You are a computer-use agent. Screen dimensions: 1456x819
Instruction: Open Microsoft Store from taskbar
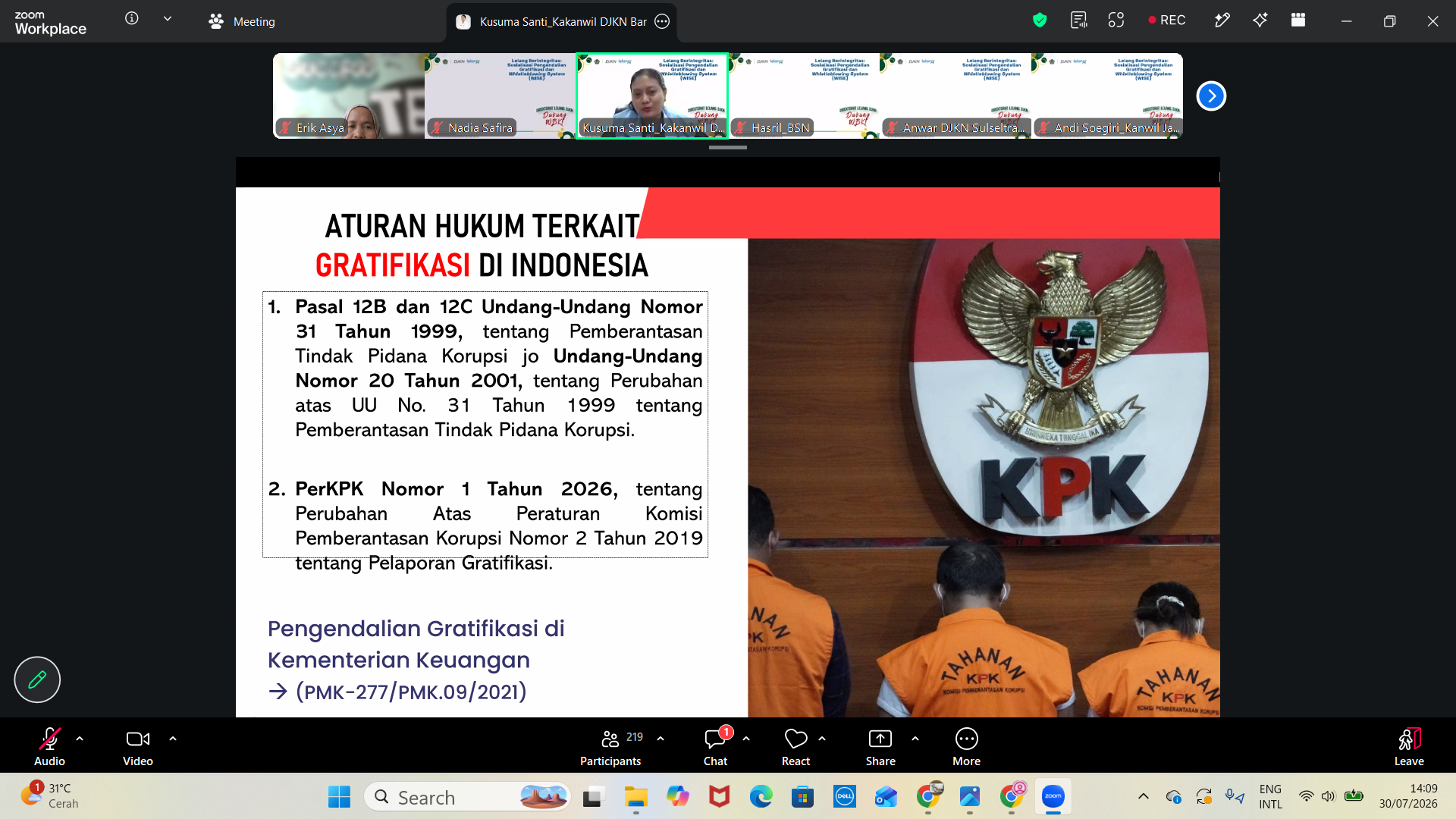coord(802,797)
